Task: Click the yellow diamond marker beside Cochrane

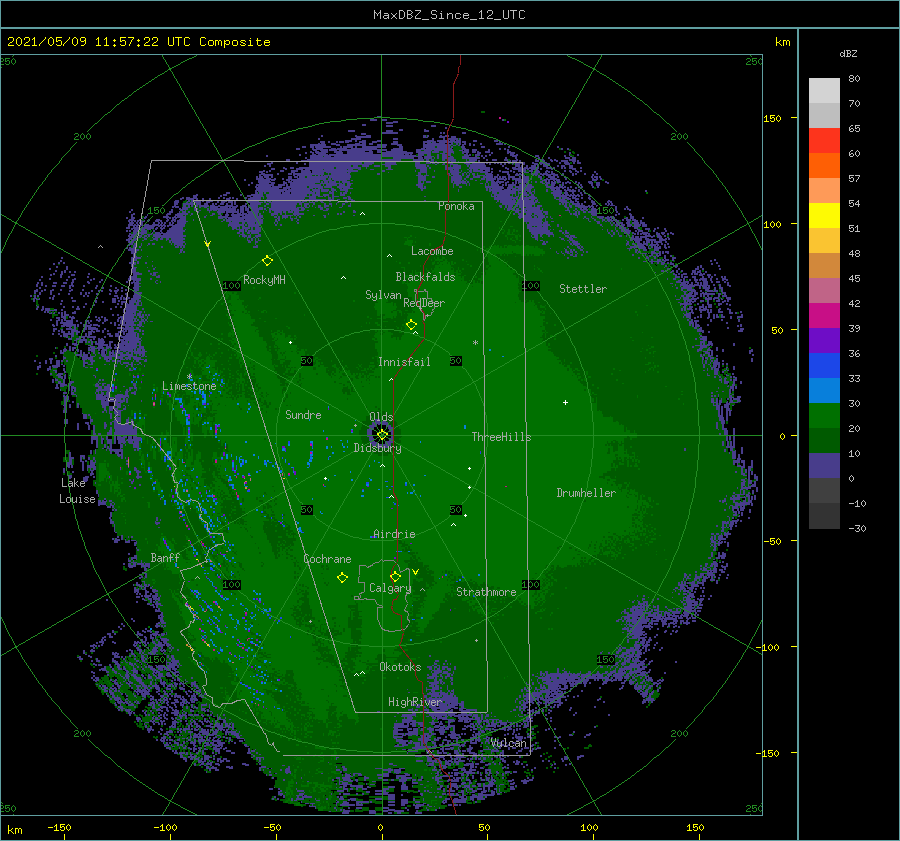Action: coord(342,578)
